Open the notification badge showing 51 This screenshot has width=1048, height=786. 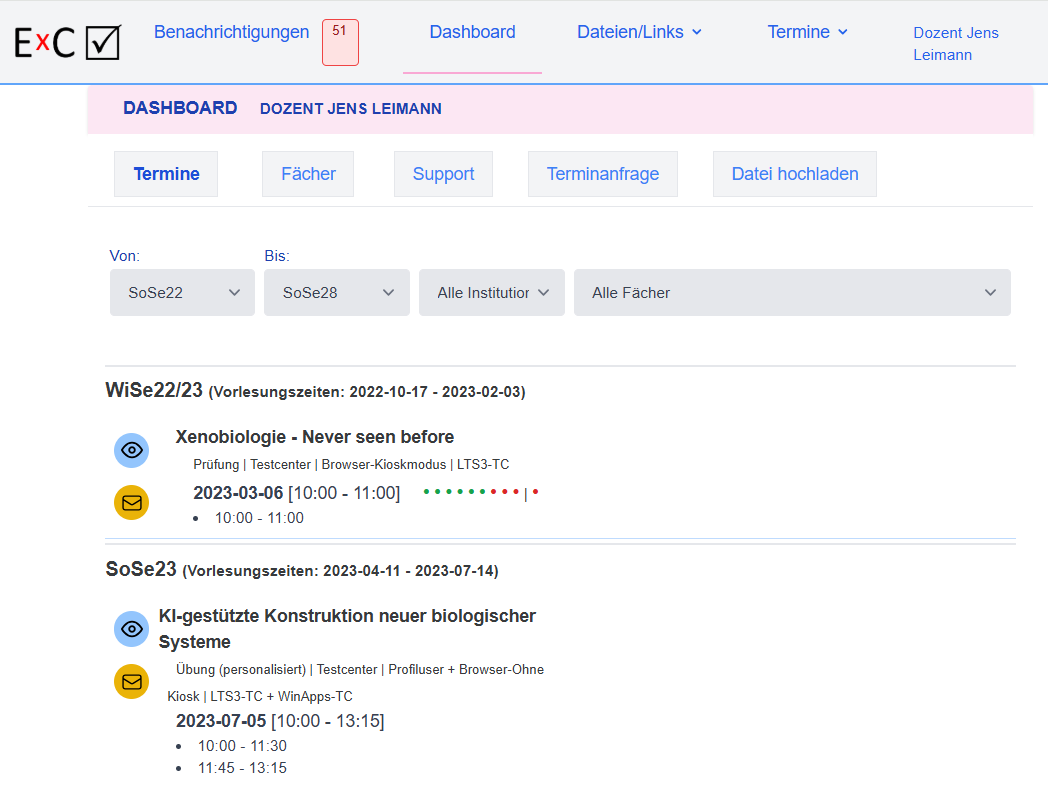tap(340, 42)
